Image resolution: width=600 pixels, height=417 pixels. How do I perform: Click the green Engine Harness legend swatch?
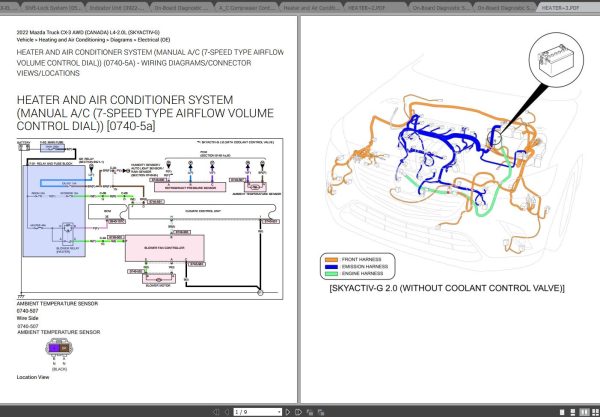click(331, 274)
